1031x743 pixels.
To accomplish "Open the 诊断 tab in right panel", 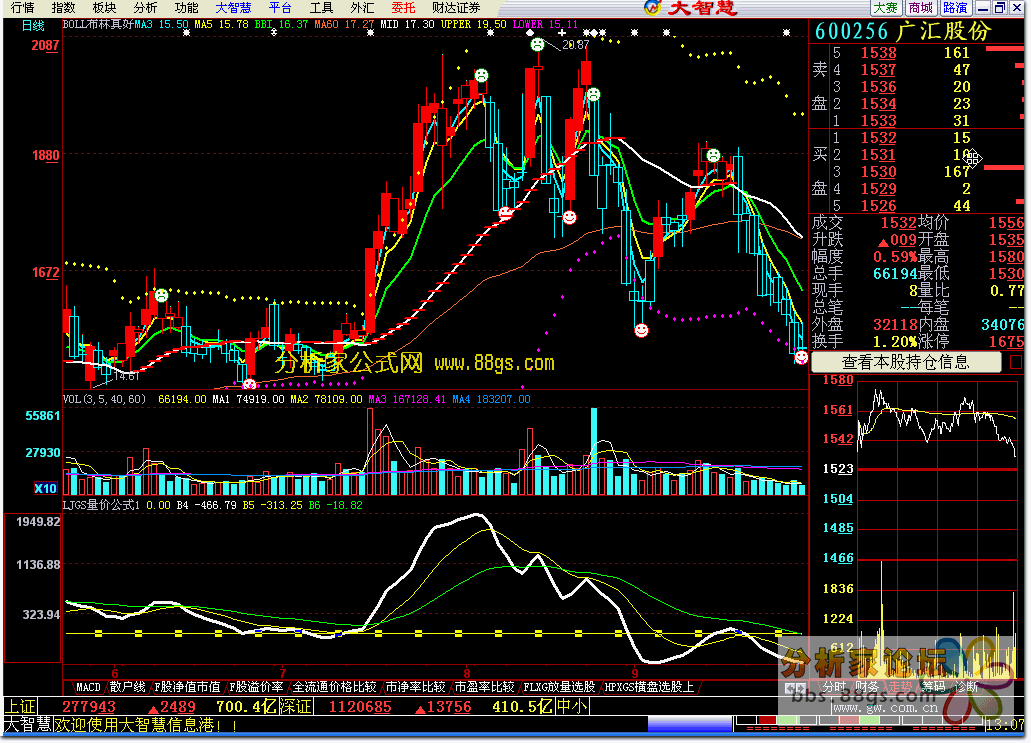I will coord(967,687).
